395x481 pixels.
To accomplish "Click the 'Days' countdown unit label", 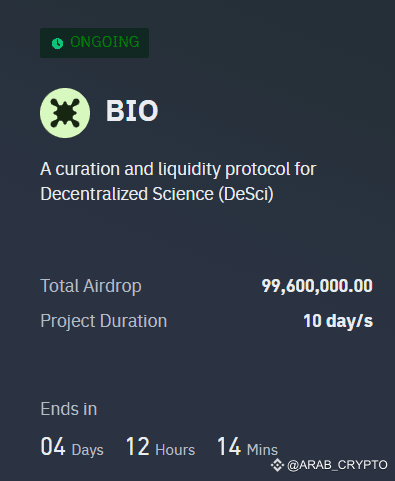I will click(x=88, y=450).
